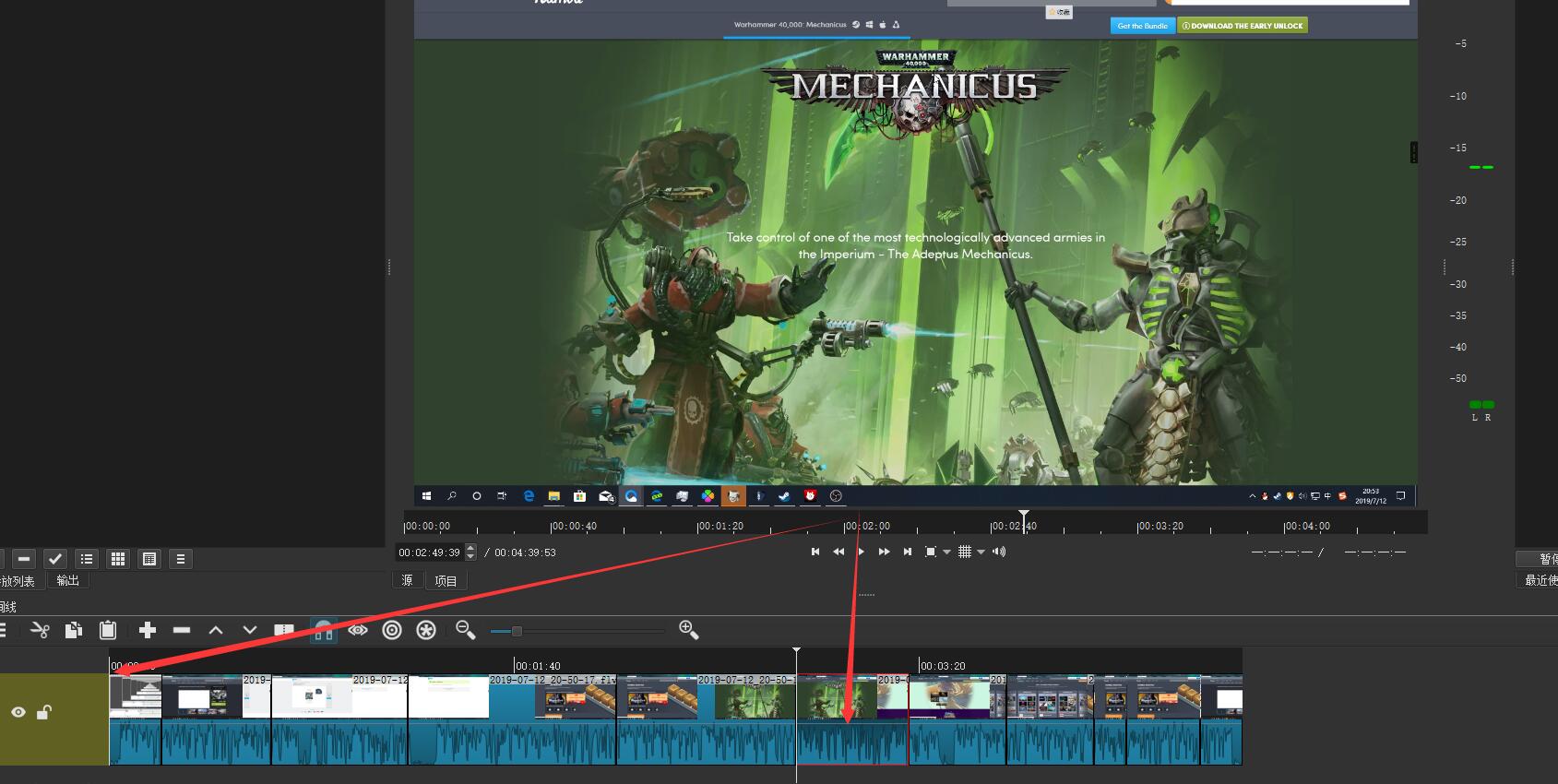
Task: Toggle the ripple target icon
Action: coord(392,630)
